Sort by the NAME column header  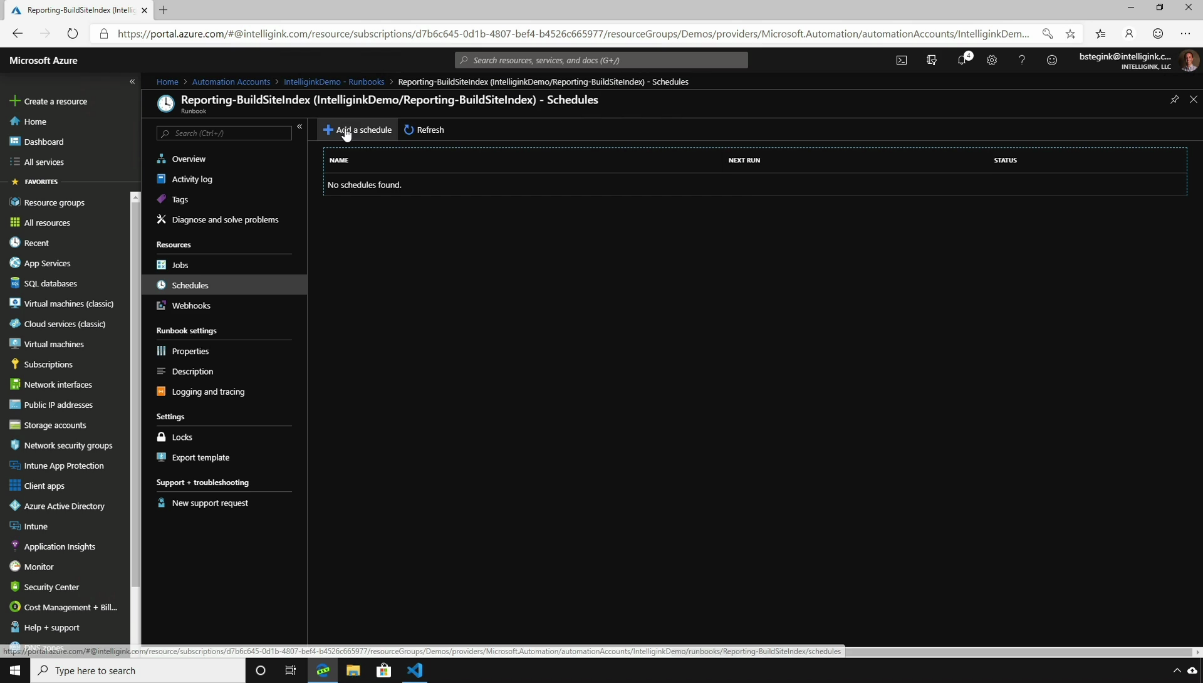(339, 160)
